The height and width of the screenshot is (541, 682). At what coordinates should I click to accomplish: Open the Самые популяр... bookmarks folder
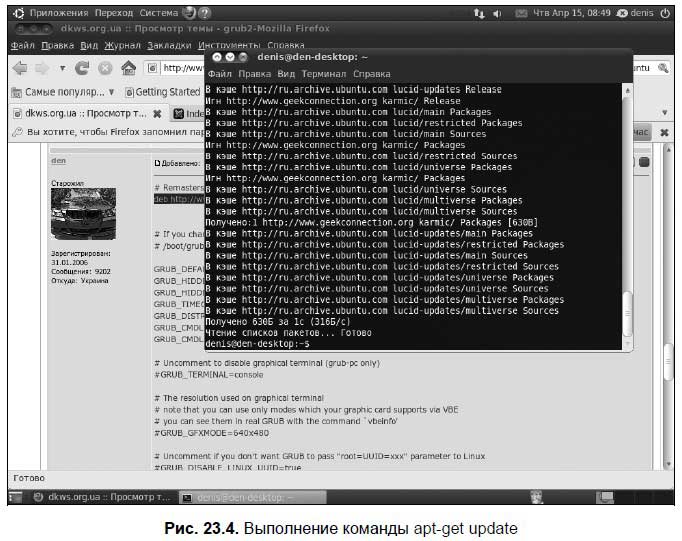[63, 92]
